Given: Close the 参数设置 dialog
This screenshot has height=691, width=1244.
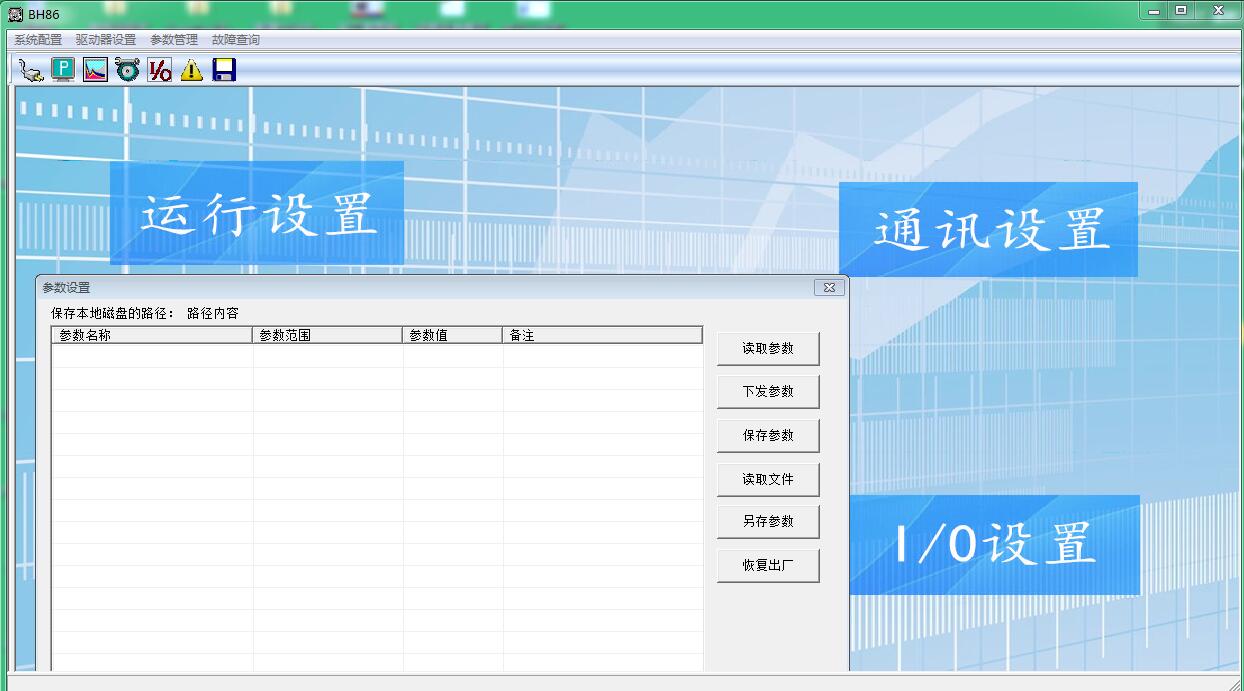Looking at the screenshot, I should point(829,288).
